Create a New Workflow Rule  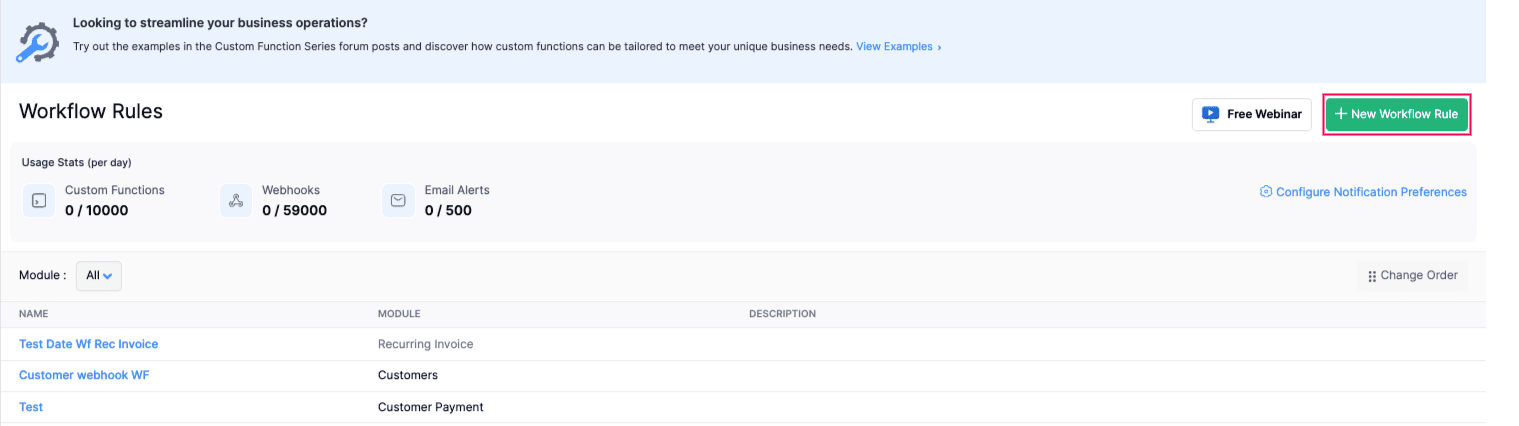click(1396, 114)
